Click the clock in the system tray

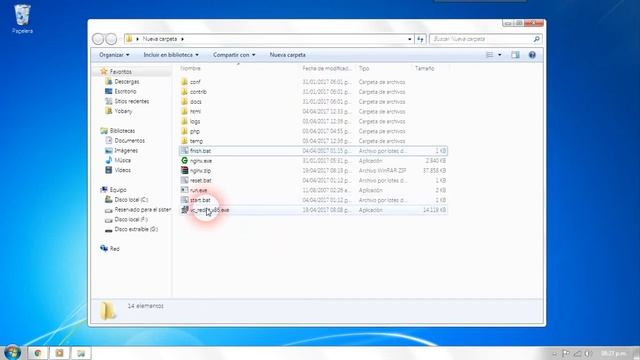(x=614, y=353)
